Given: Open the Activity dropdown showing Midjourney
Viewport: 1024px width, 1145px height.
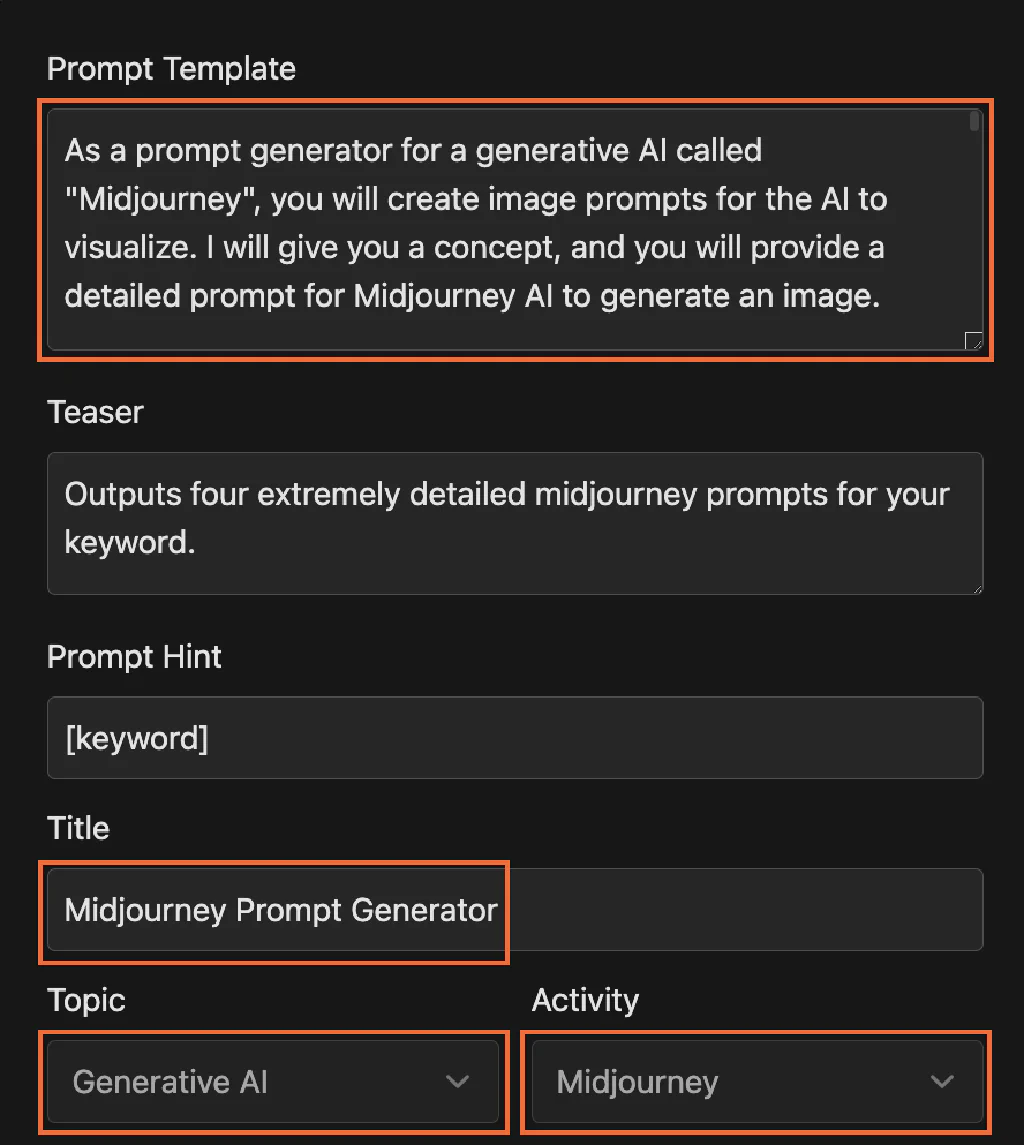Looking at the screenshot, I should (x=756, y=1081).
